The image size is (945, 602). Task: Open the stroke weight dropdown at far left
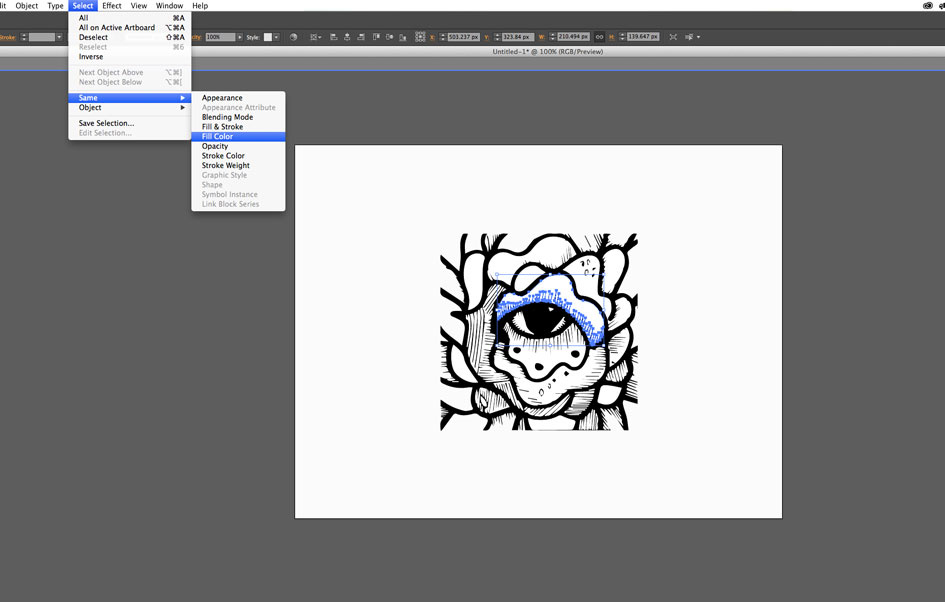pos(58,37)
